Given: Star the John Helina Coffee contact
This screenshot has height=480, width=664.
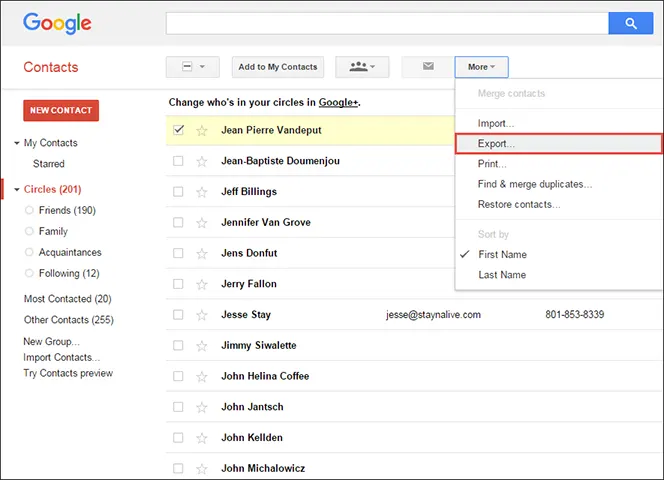Looking at the screenshot, I should (x=202, y=377).
